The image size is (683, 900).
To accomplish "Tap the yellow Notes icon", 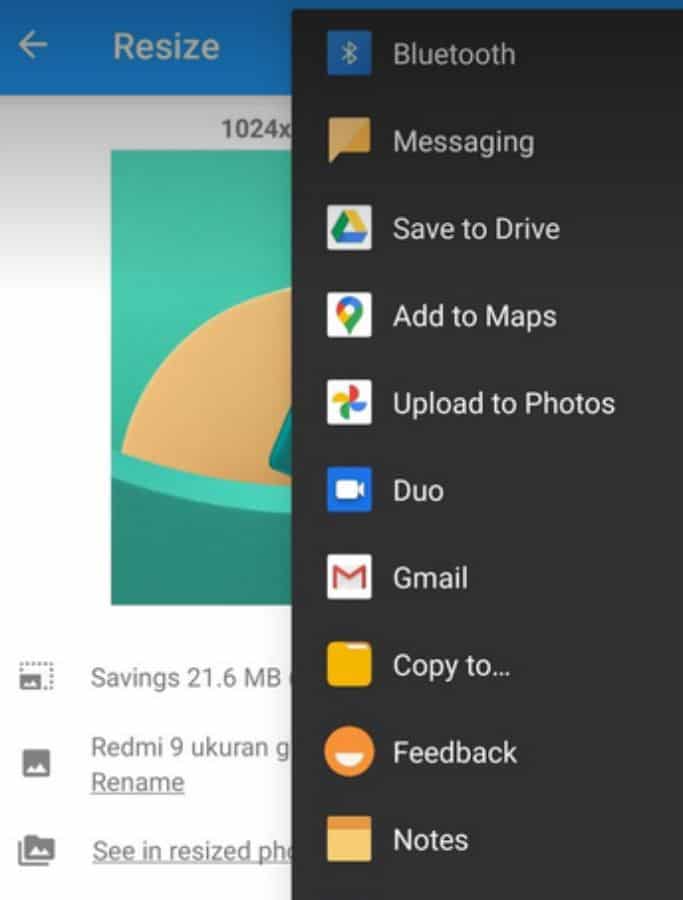I will point(349,839).
